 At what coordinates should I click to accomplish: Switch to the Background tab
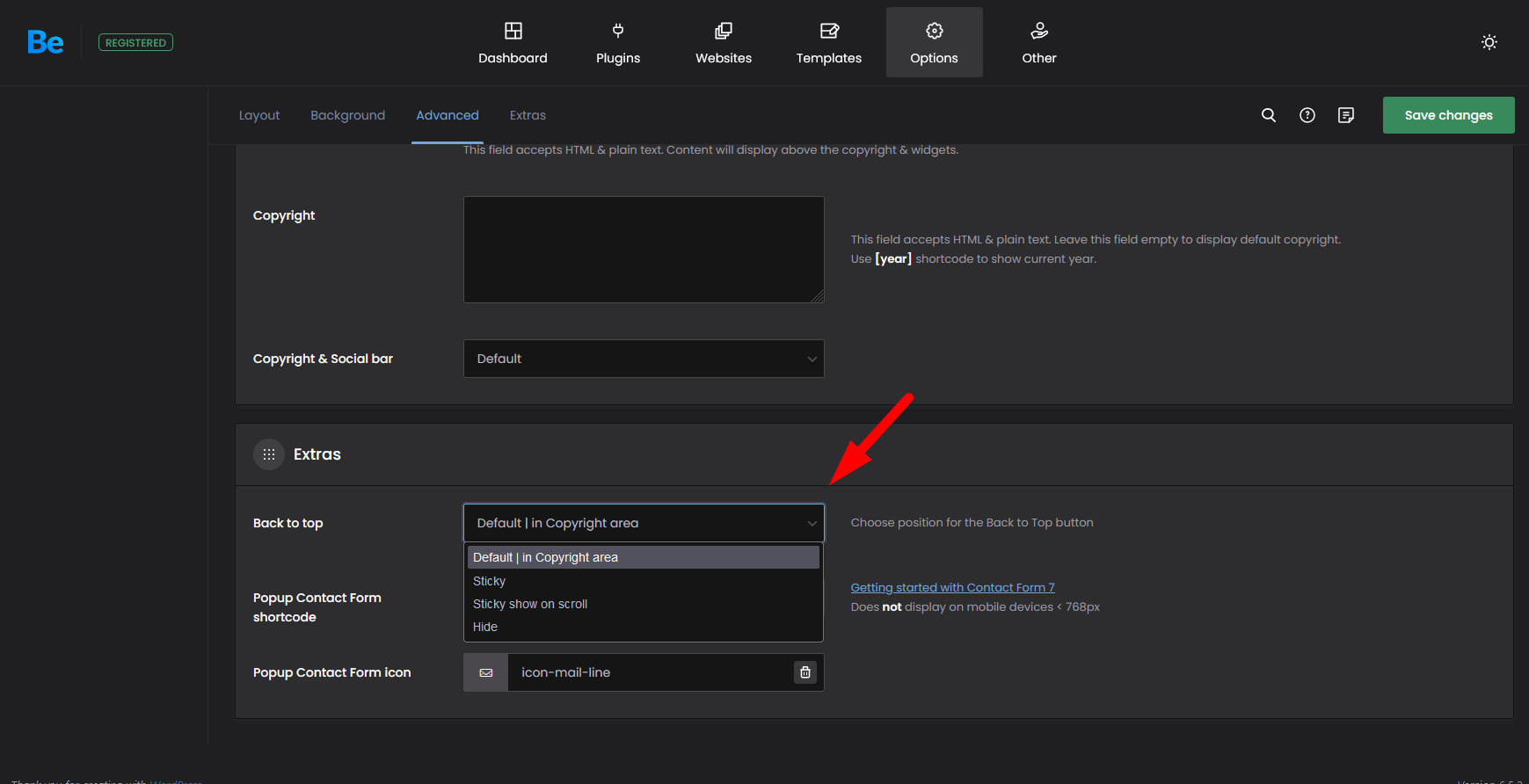tap(347, 115)
